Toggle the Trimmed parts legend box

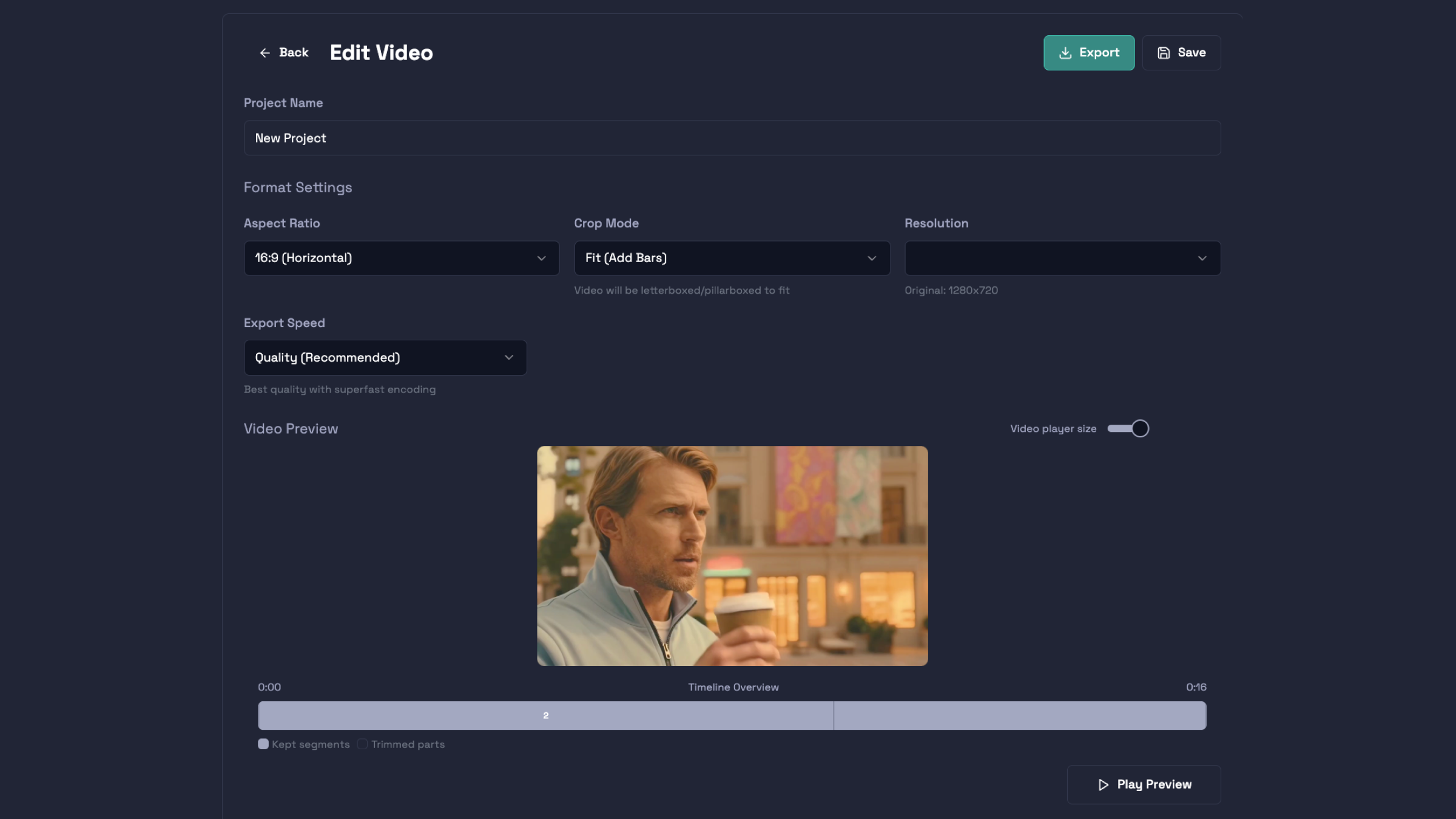tap(362, 744)
